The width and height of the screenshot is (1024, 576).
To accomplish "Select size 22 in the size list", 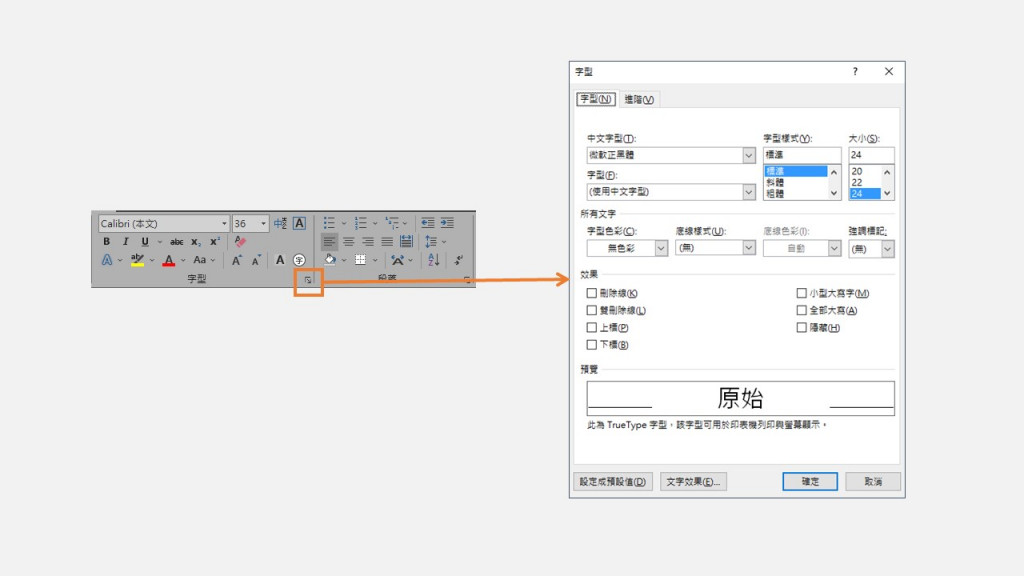I will [865, 182].
